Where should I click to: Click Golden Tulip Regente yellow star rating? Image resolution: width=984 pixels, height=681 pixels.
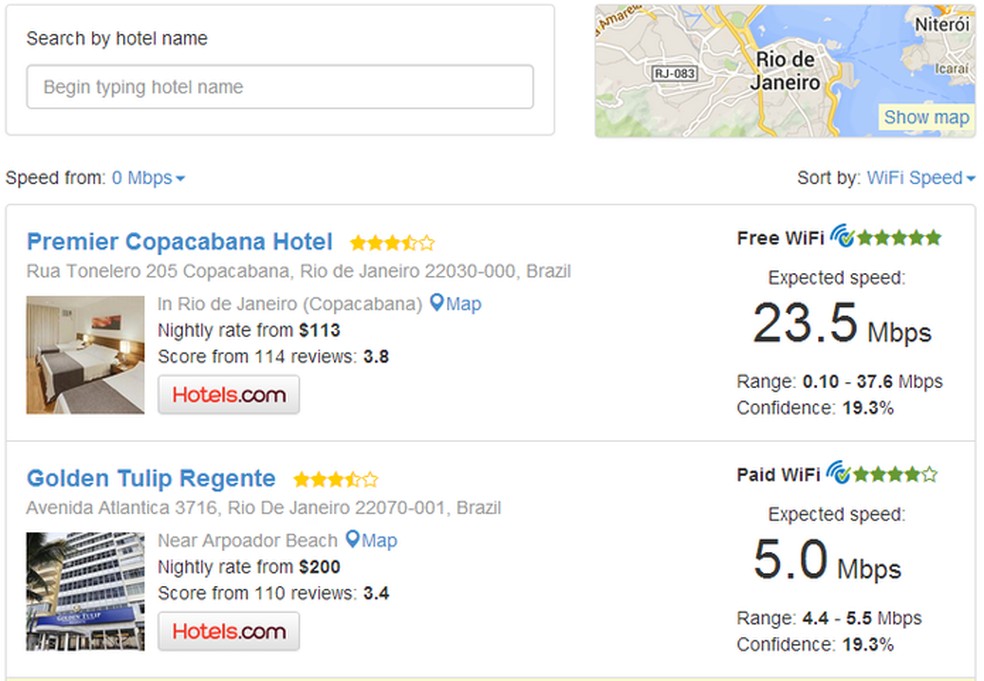pos(335,480)
